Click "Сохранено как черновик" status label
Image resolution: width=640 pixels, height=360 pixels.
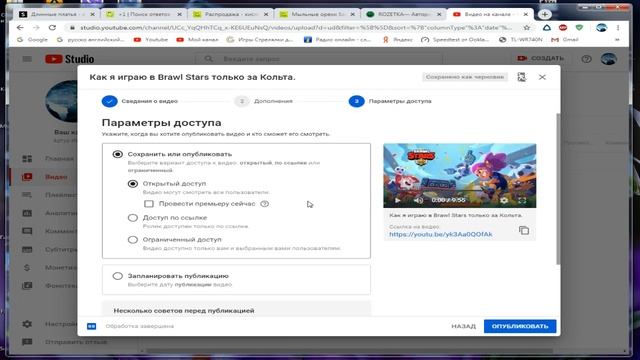coord(465,77)
